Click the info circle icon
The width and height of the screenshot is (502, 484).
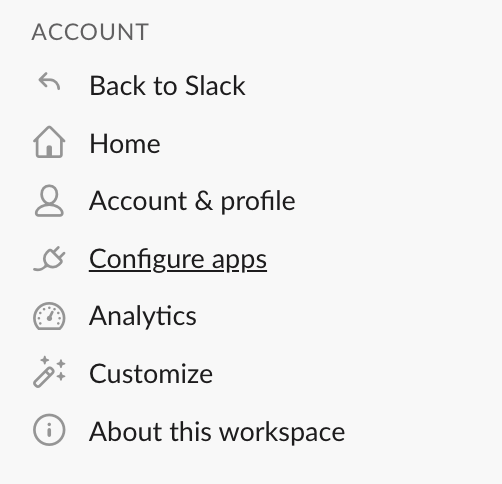[x=49, y=430]
